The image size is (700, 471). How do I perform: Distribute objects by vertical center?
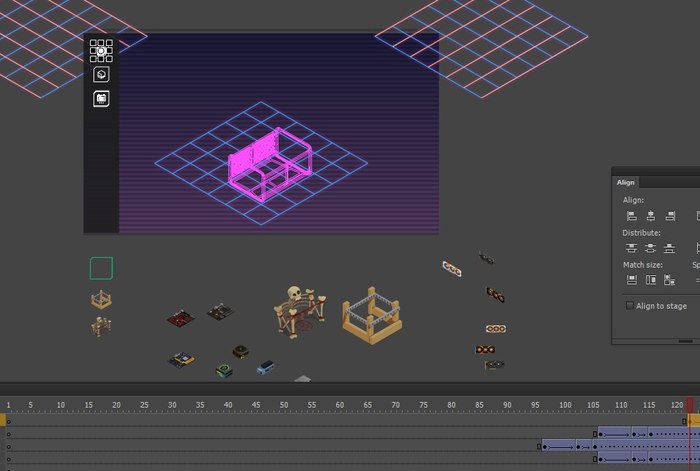click(650, 248)
